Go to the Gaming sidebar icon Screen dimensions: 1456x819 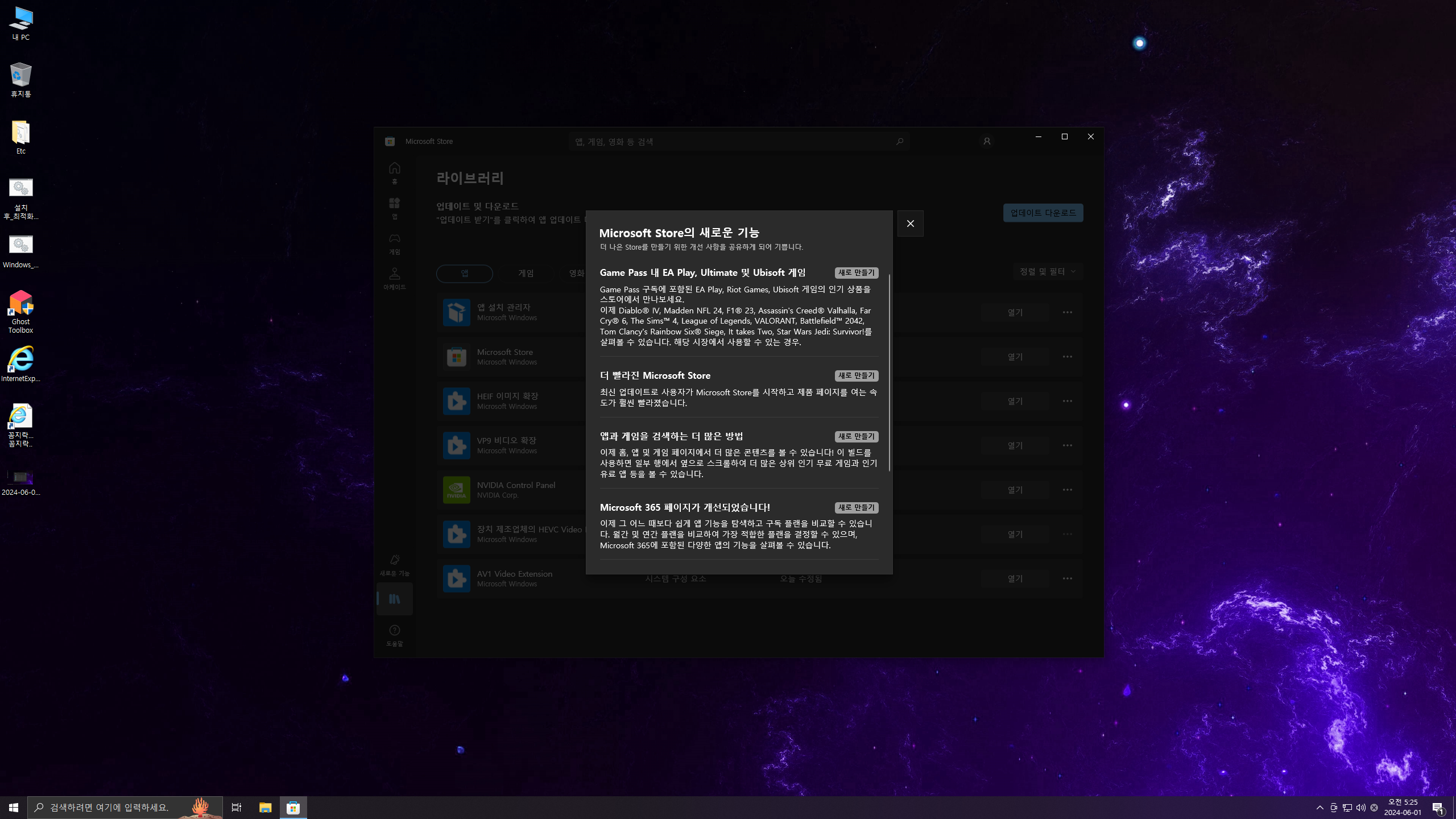point(394,243)
